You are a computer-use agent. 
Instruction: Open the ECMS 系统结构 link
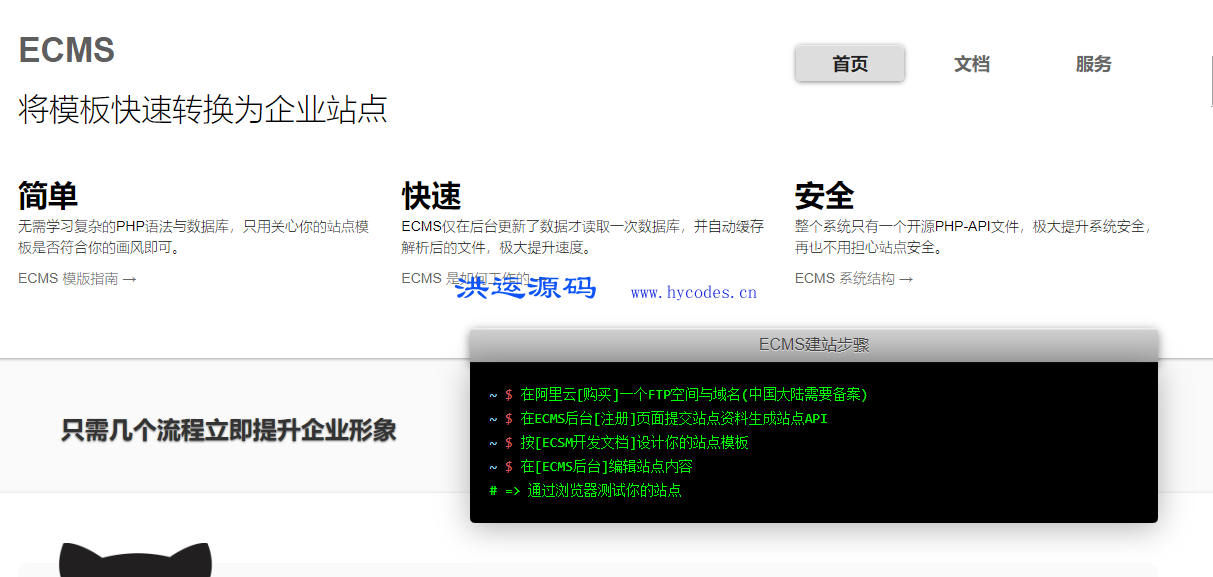pos(854,279)
